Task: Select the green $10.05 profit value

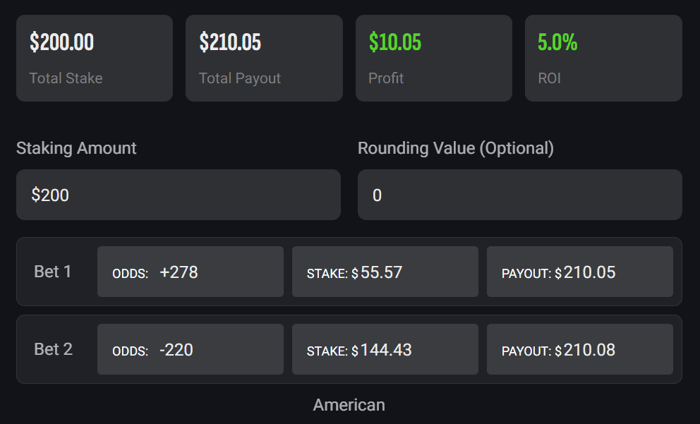Action: (x=395, y=43)
